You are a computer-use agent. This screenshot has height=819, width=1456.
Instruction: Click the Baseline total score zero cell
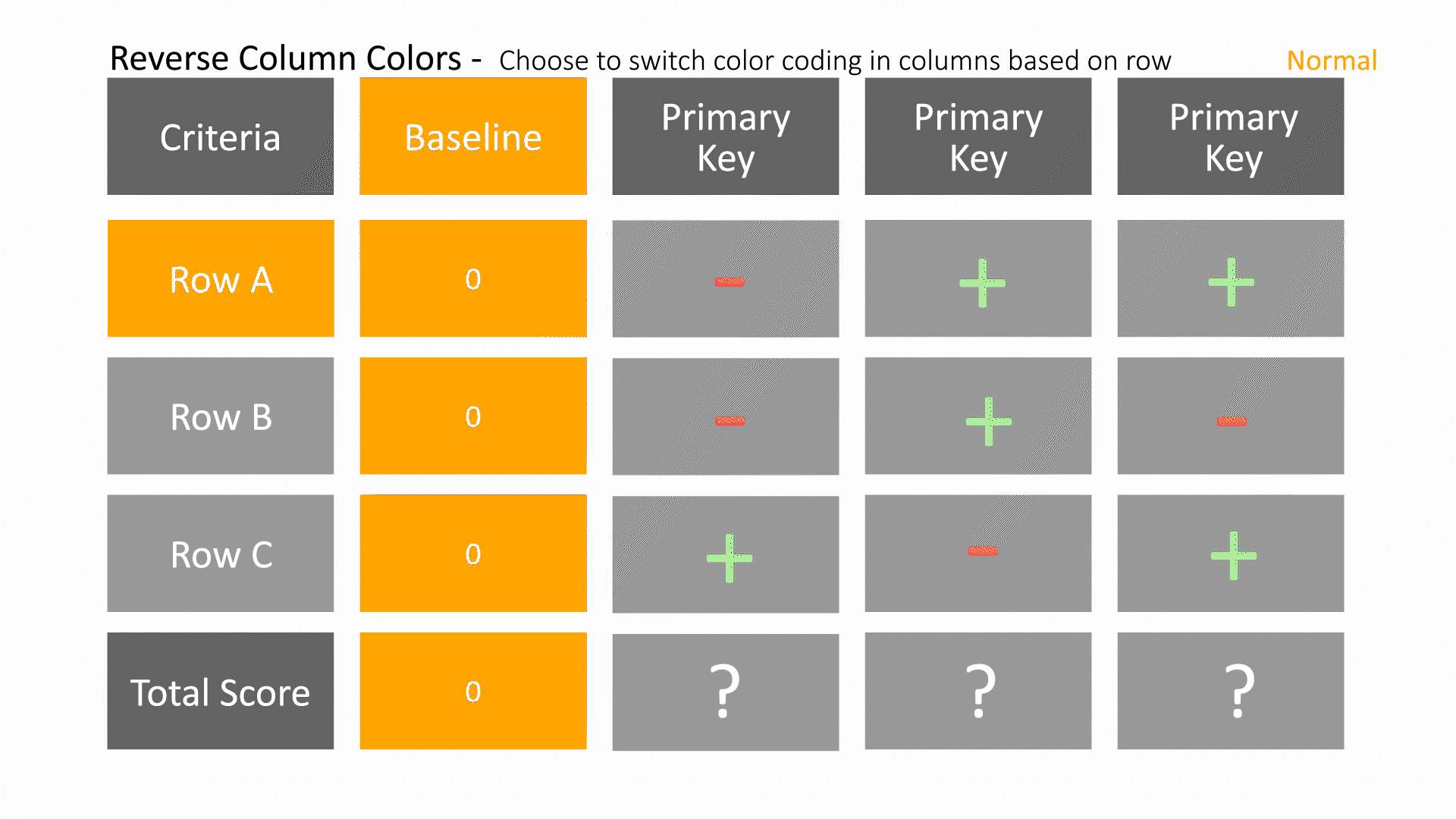473,691
